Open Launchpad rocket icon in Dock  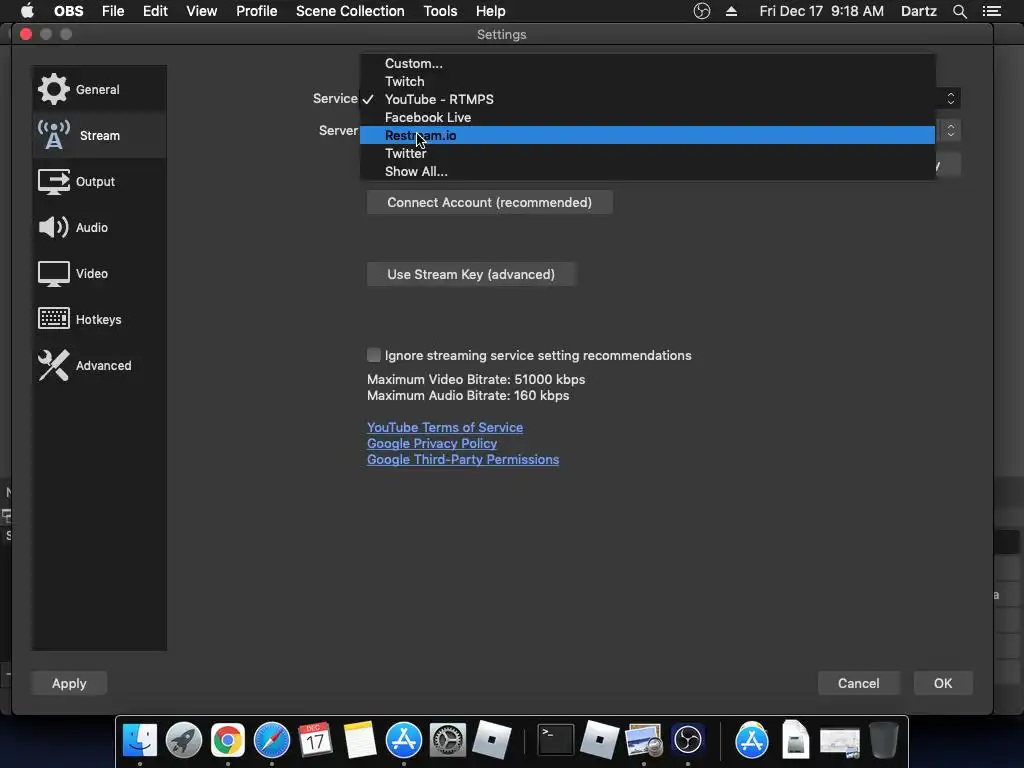[184, 740]
